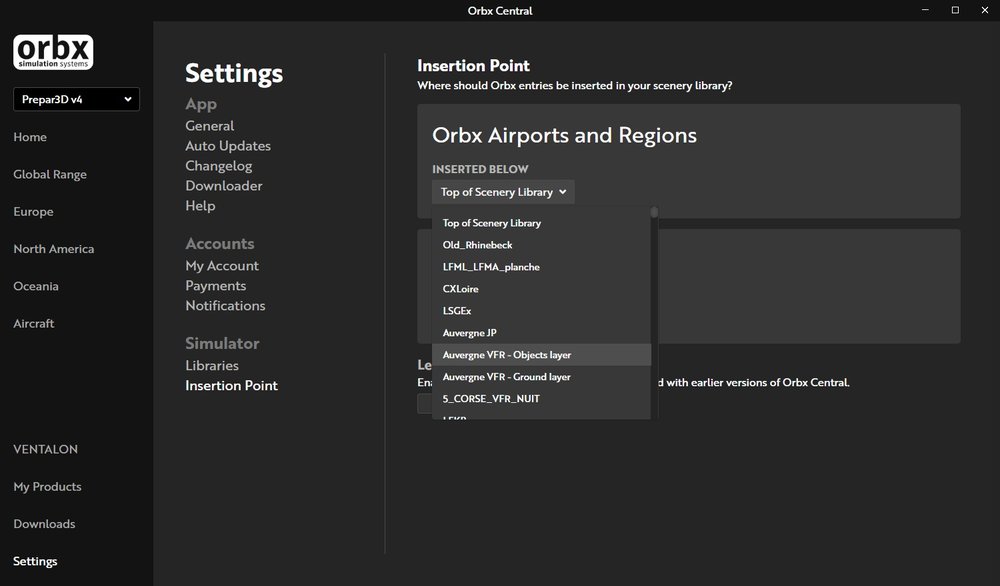
Task: Choose LSGEx from the list
Action: 541,311
